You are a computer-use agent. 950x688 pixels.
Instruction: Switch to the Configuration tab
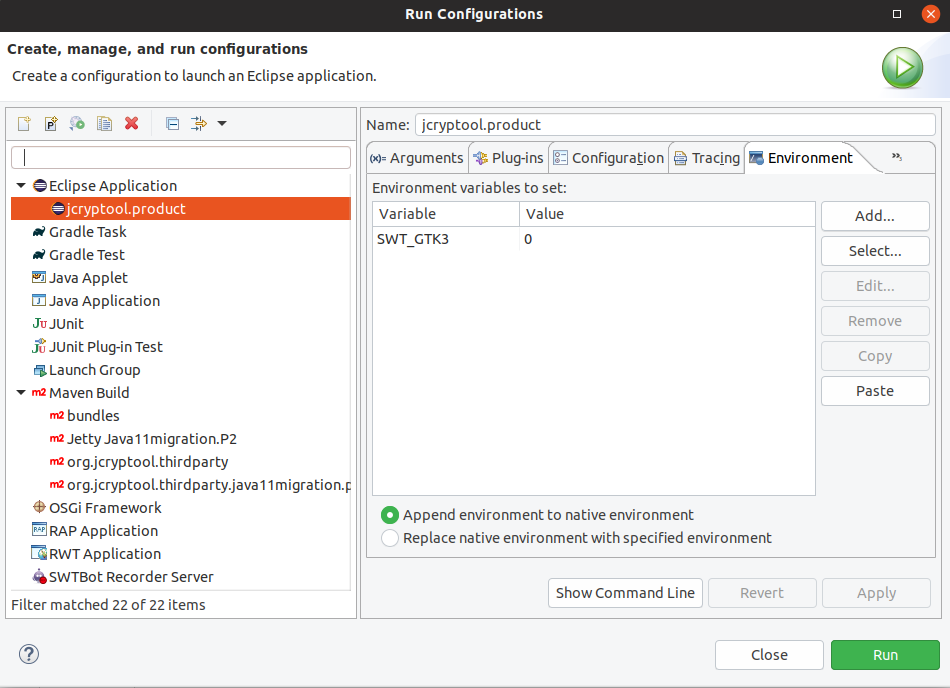pos(609,158)
